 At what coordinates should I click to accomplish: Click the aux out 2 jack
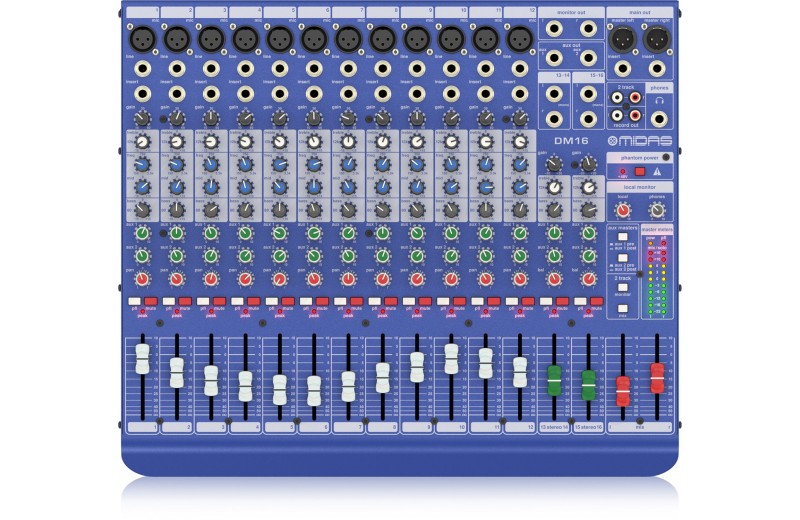tap(589, 58)
